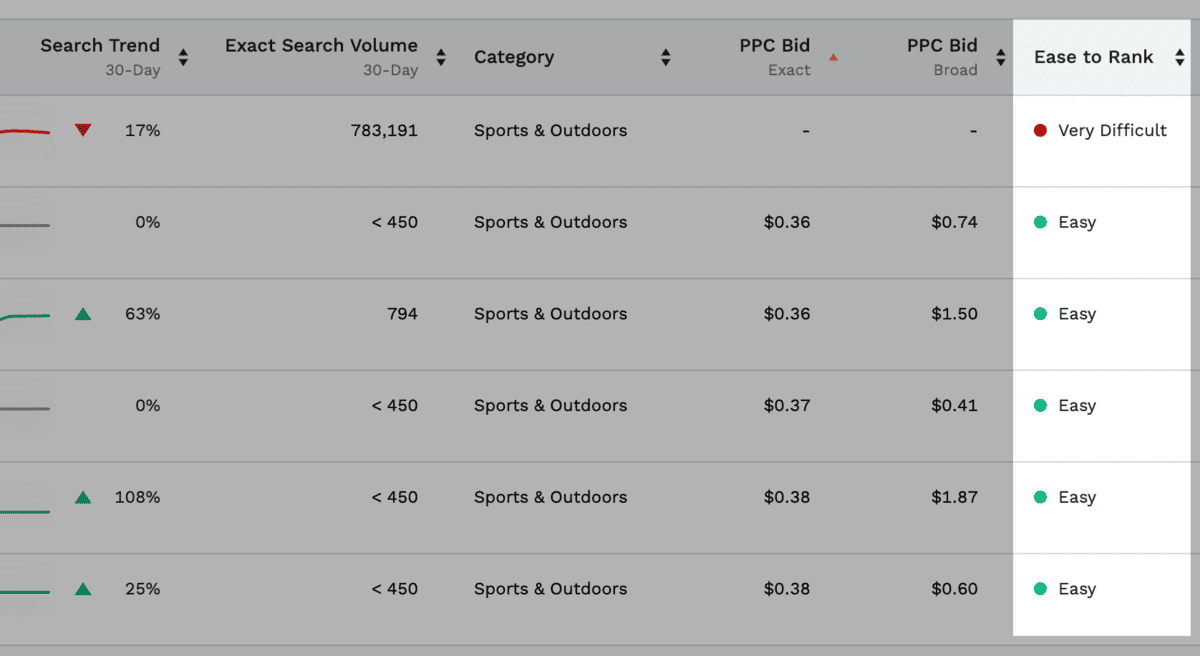Image resolution: width=1200 pixels, height=656 pixels.
Task: Click Easy label in the last row
Action: [x=1077, y=589]
